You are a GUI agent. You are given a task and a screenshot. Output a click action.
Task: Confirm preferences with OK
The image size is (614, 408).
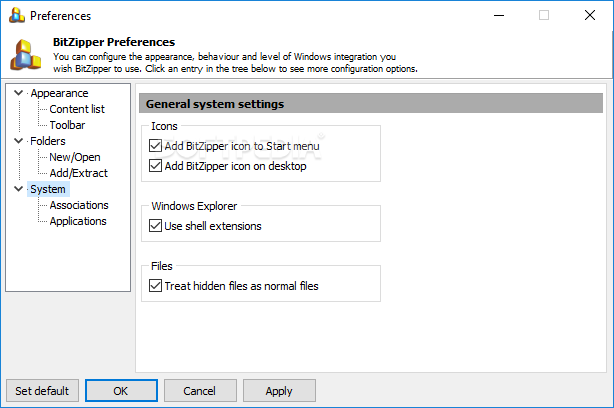[121, 390]
